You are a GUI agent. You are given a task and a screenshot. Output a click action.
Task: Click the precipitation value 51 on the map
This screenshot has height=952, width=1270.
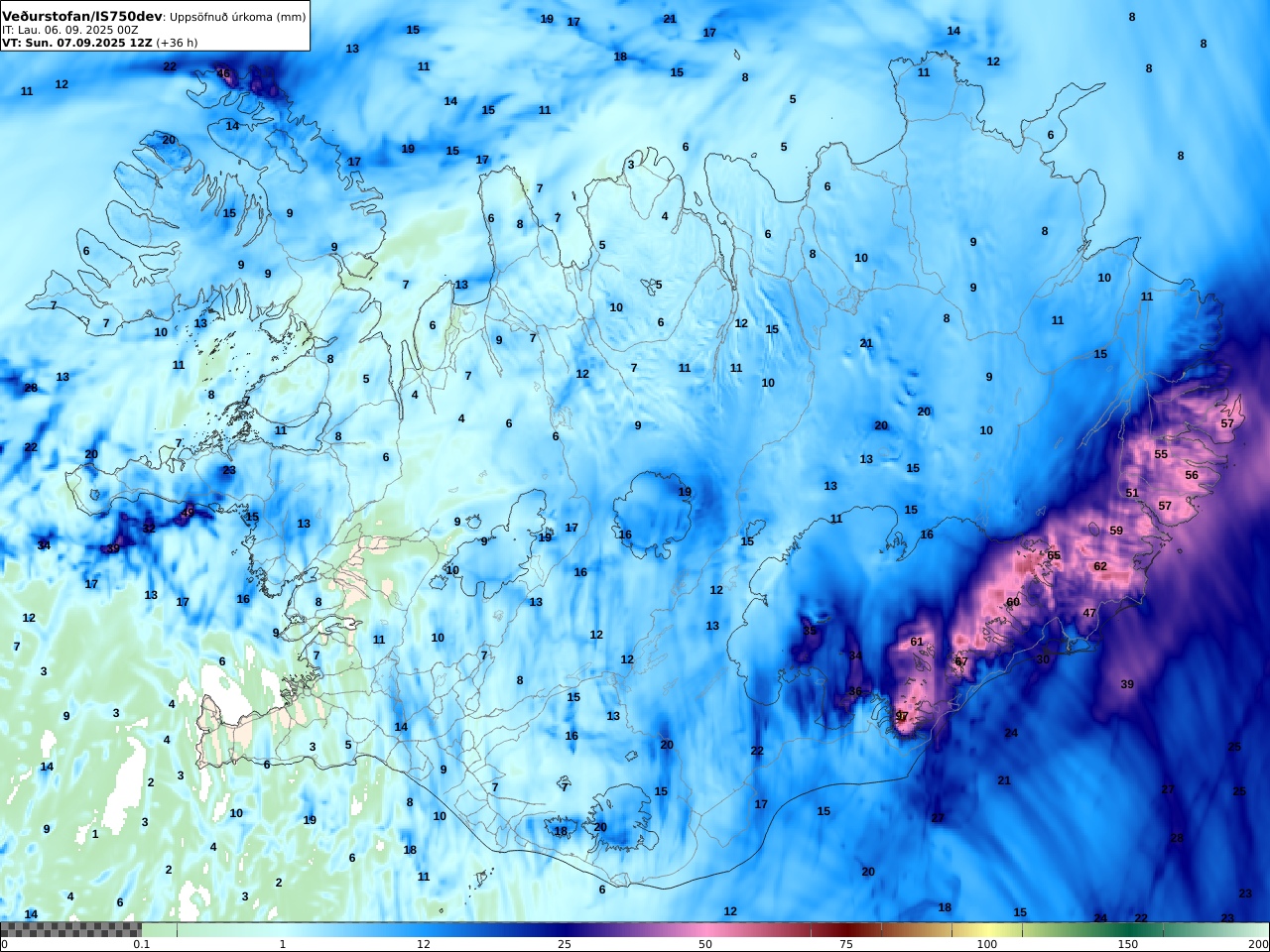[1132, 493]
